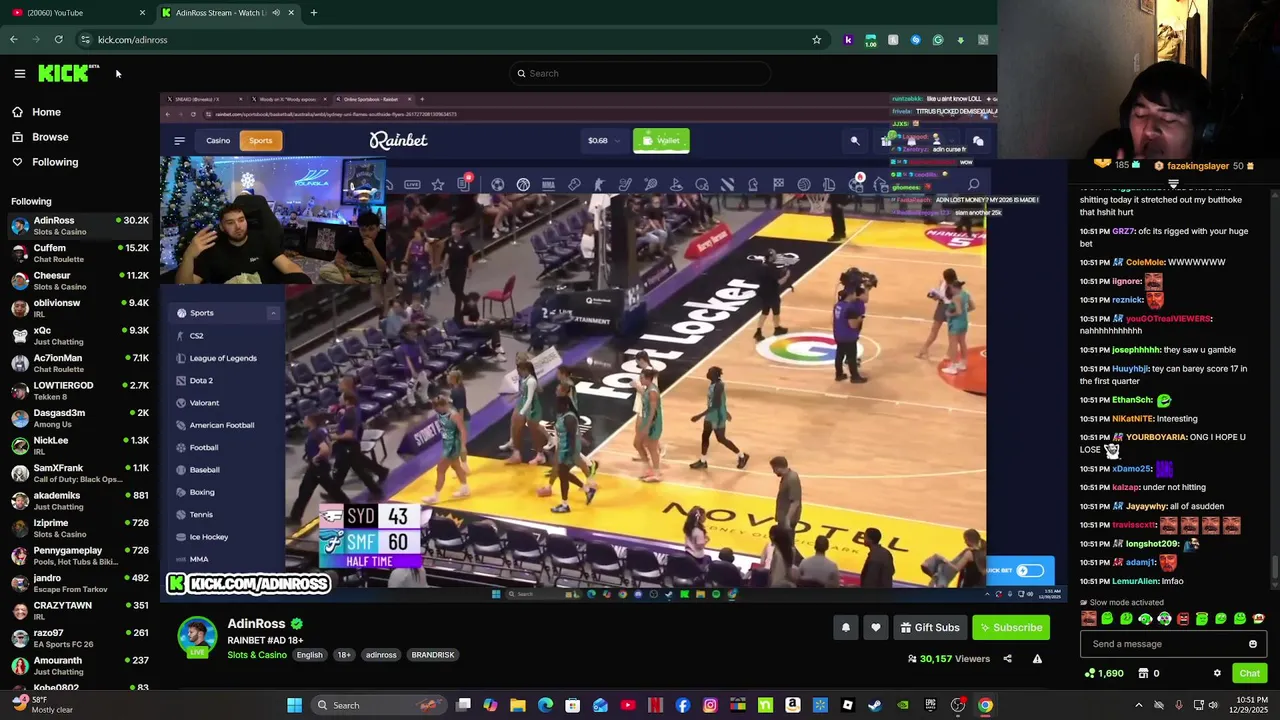Open a new browser tab
The height and width of the screenshot is (720, 1280).
[x=313, y=12]
